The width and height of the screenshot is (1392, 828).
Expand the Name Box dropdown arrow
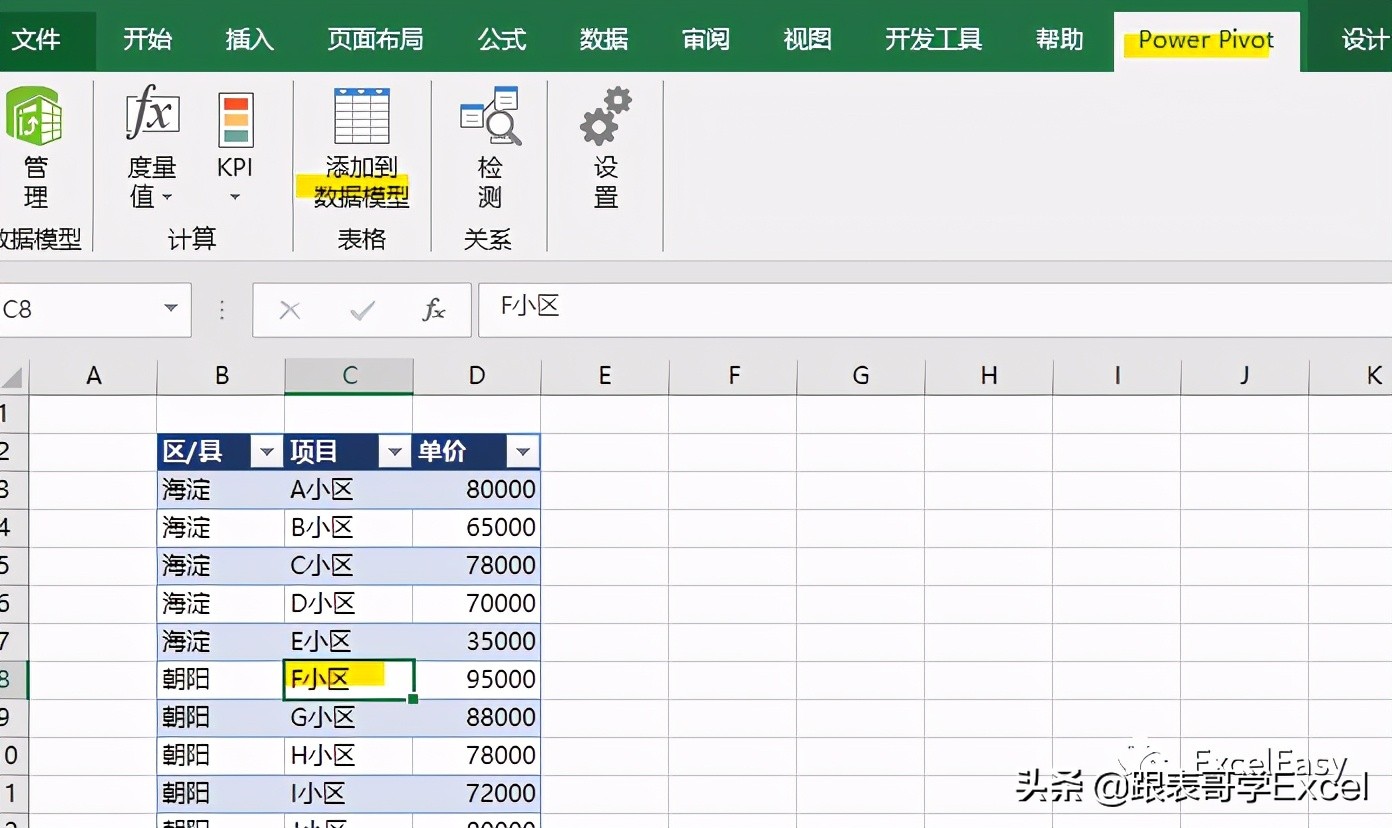(171, 309)
